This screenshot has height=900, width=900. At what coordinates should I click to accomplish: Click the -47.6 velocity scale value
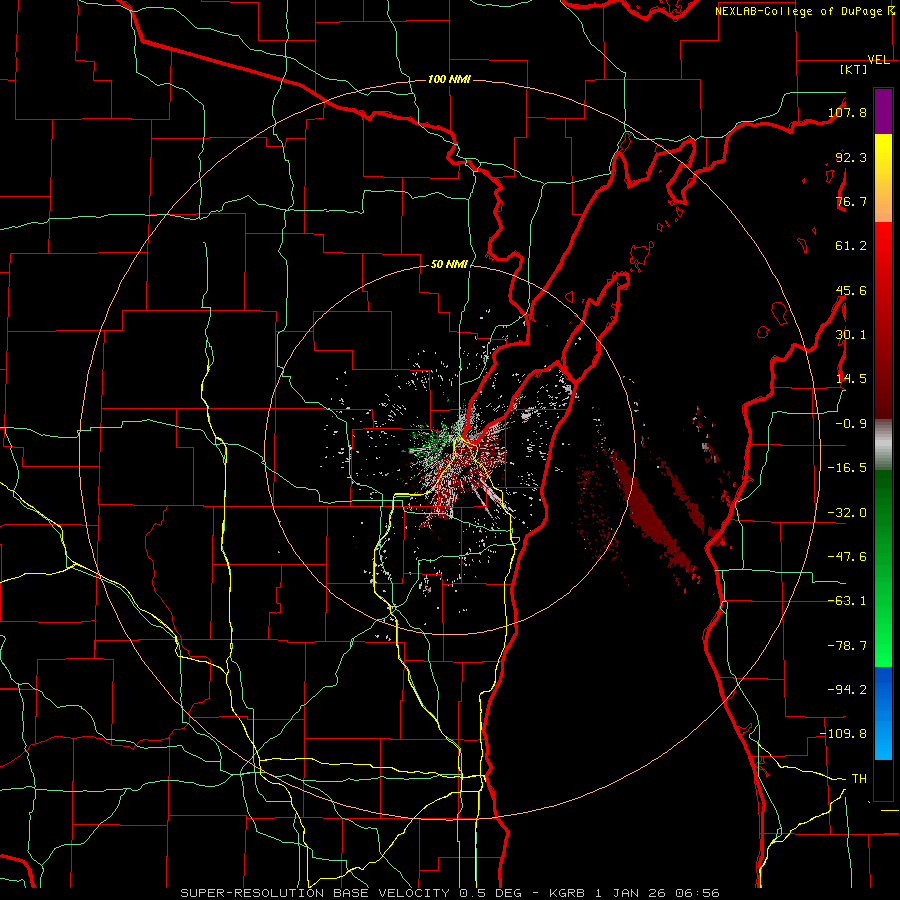coord(847,556)
